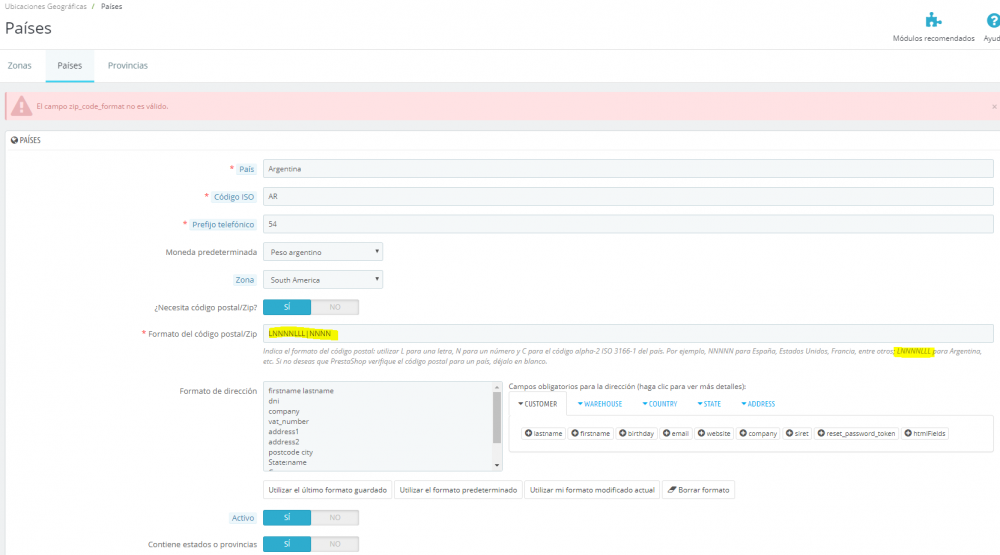The width and height of the screenshot is (1000, 555).
Task: Open the Moneda predeterminada dropdown
Action: pos(323,252)
